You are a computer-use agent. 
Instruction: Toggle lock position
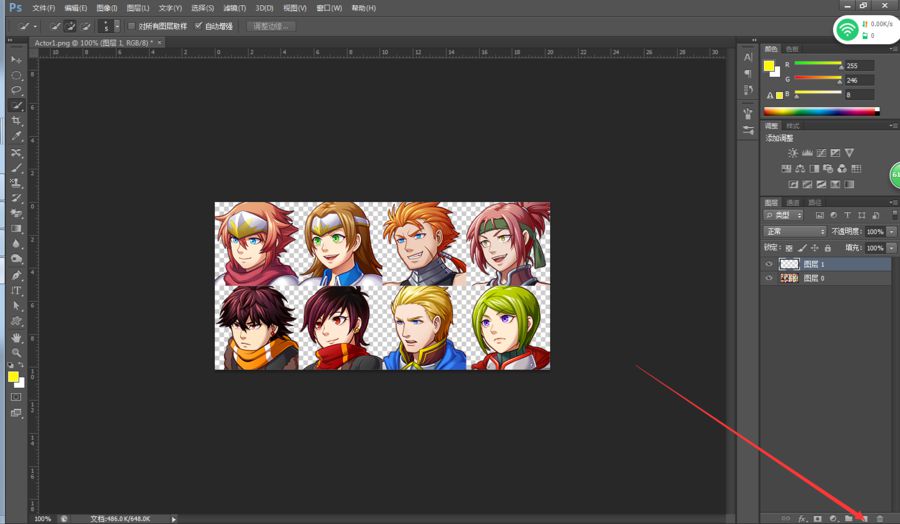pyautogui.click(x=814, y=248)
